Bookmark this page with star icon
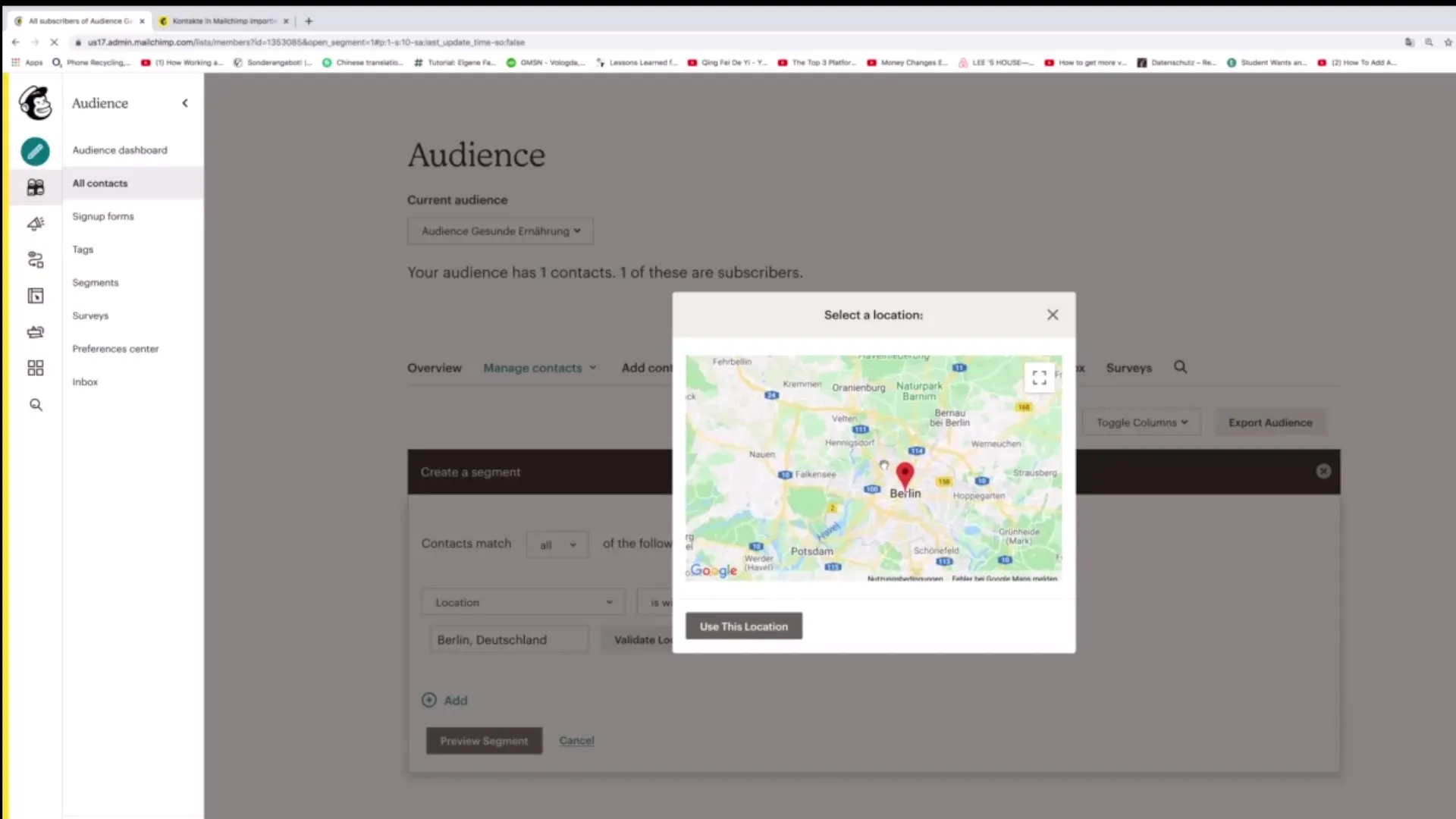 1448,42
